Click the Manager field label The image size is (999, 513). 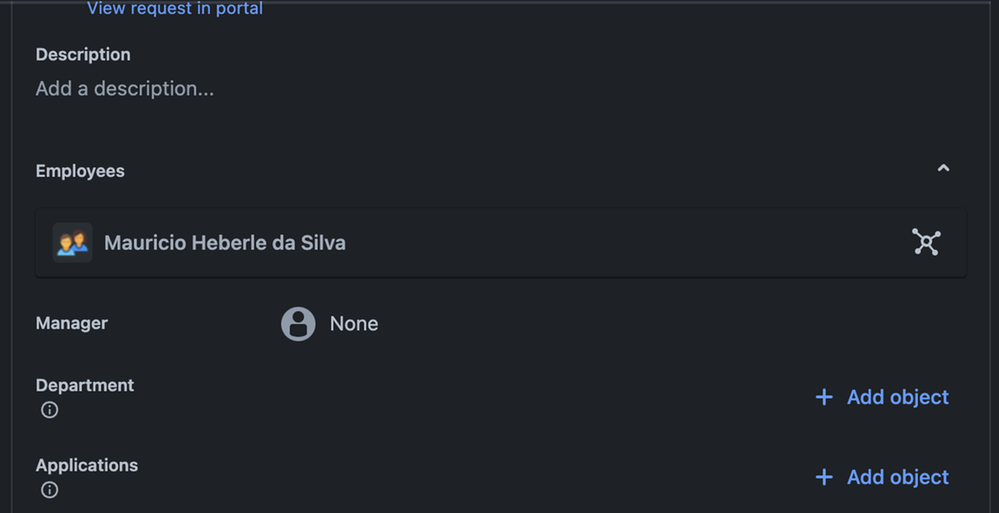click(71, 323)
